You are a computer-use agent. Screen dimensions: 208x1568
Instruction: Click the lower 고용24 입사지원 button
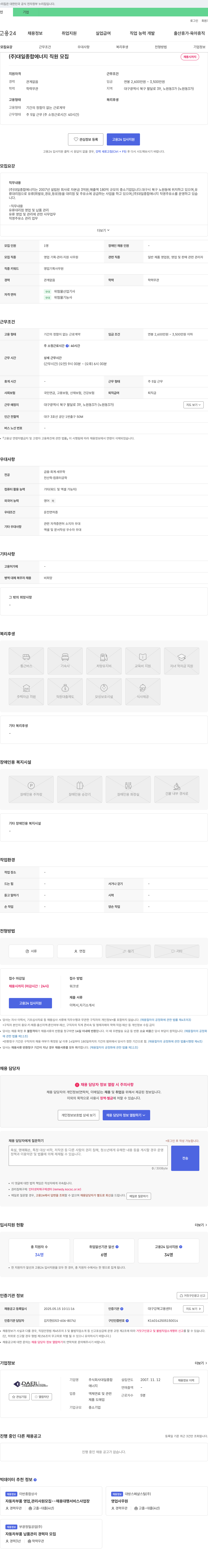31,1003
